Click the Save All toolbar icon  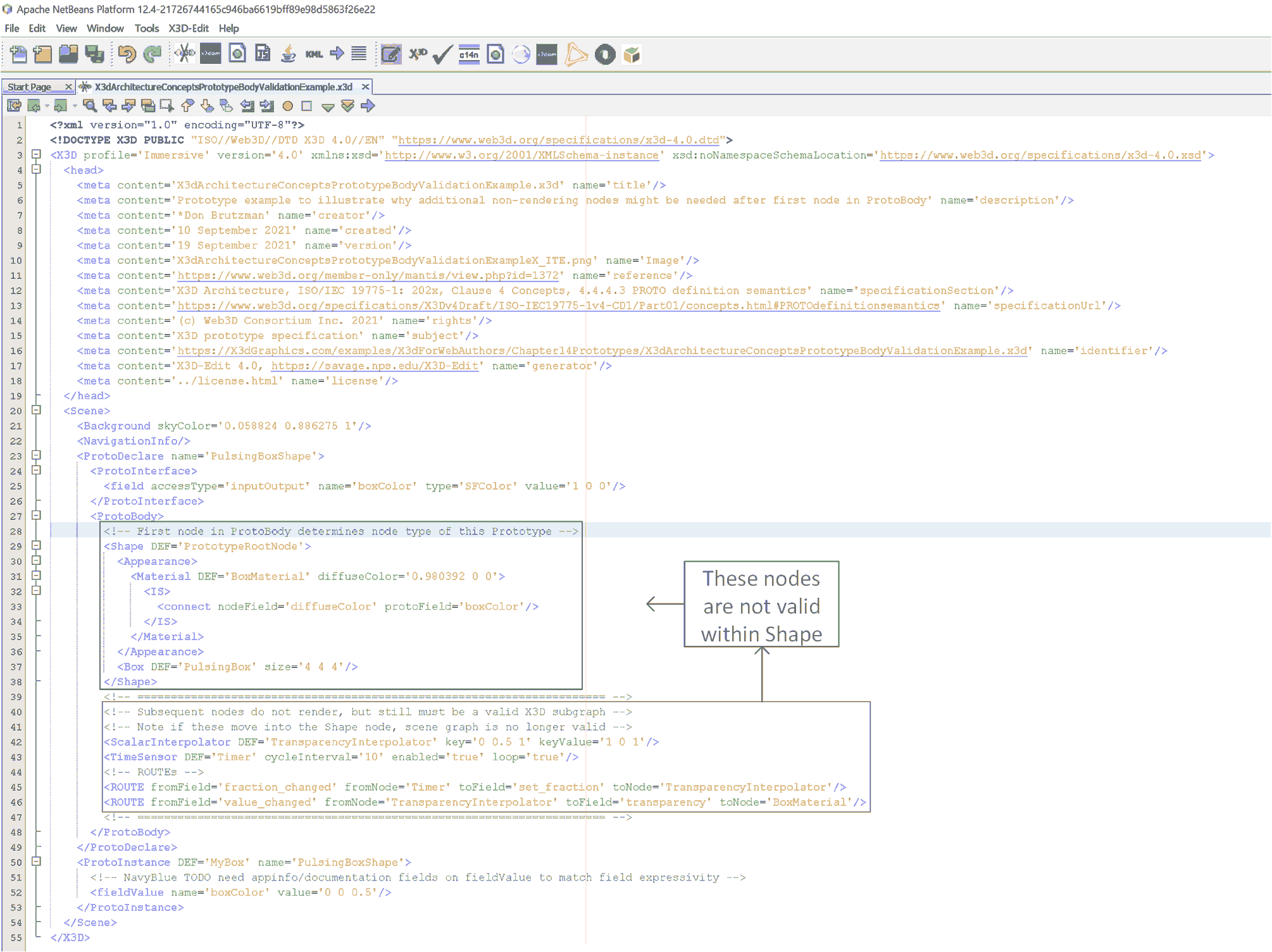95,55
